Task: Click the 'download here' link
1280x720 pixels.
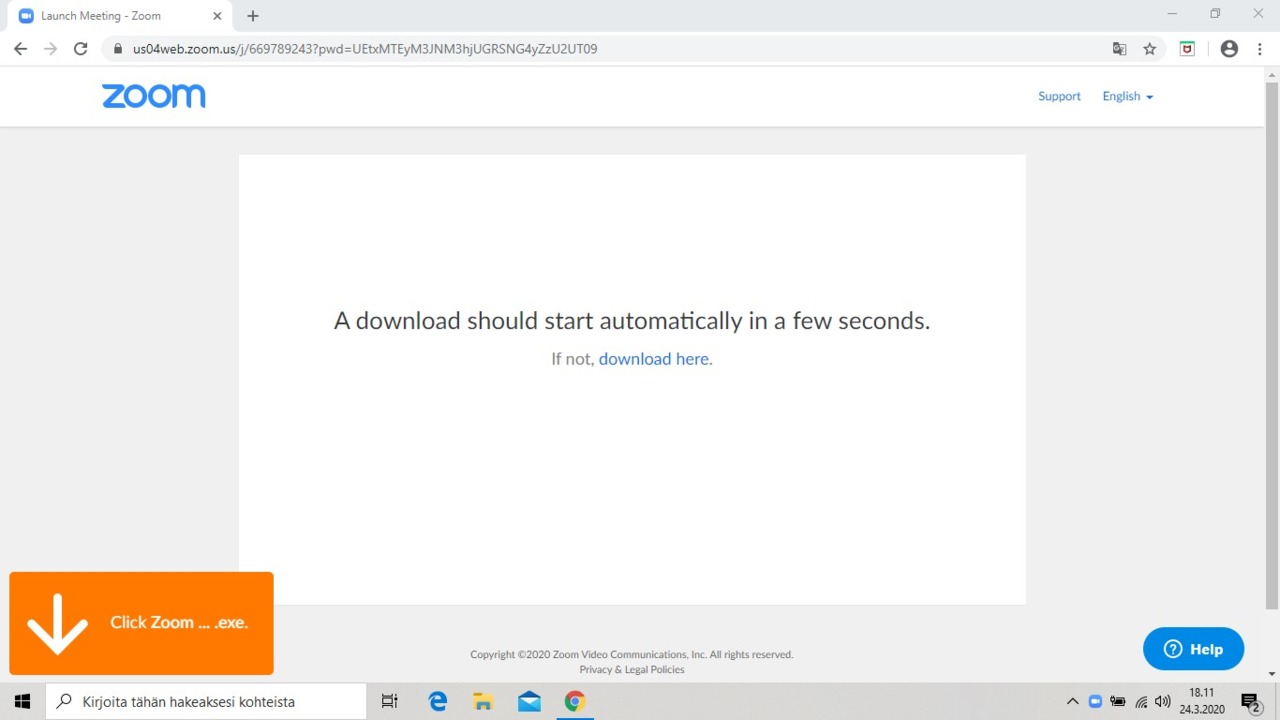Action: tap(655, 359)
